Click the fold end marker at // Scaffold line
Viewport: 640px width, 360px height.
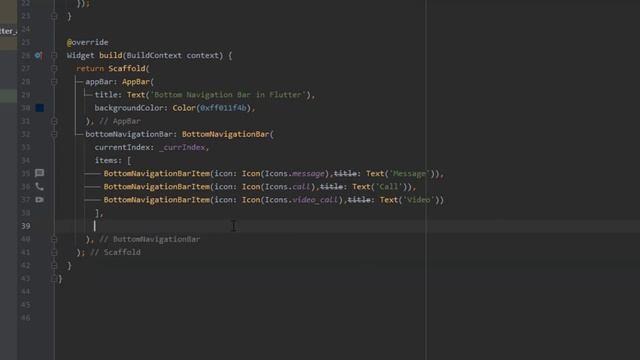tap(54, 252)
